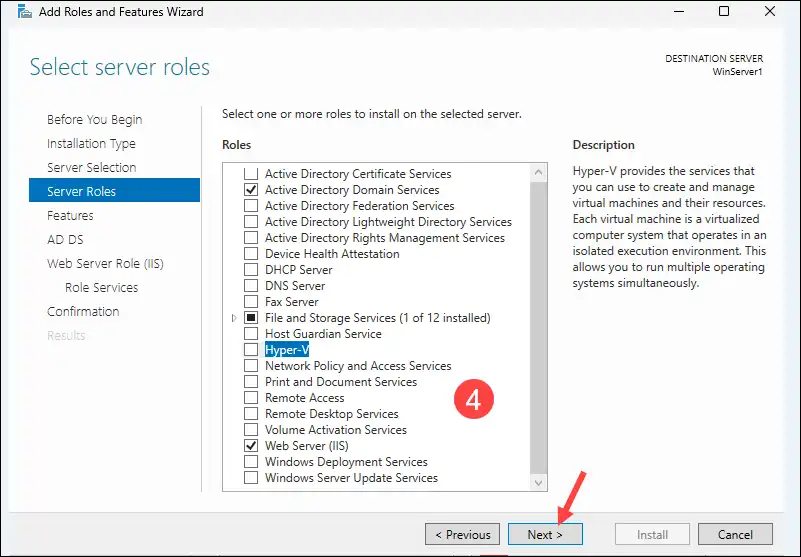Click scroll up arrow in Roles list
The image size is (801, 557).
coord(540,170)
